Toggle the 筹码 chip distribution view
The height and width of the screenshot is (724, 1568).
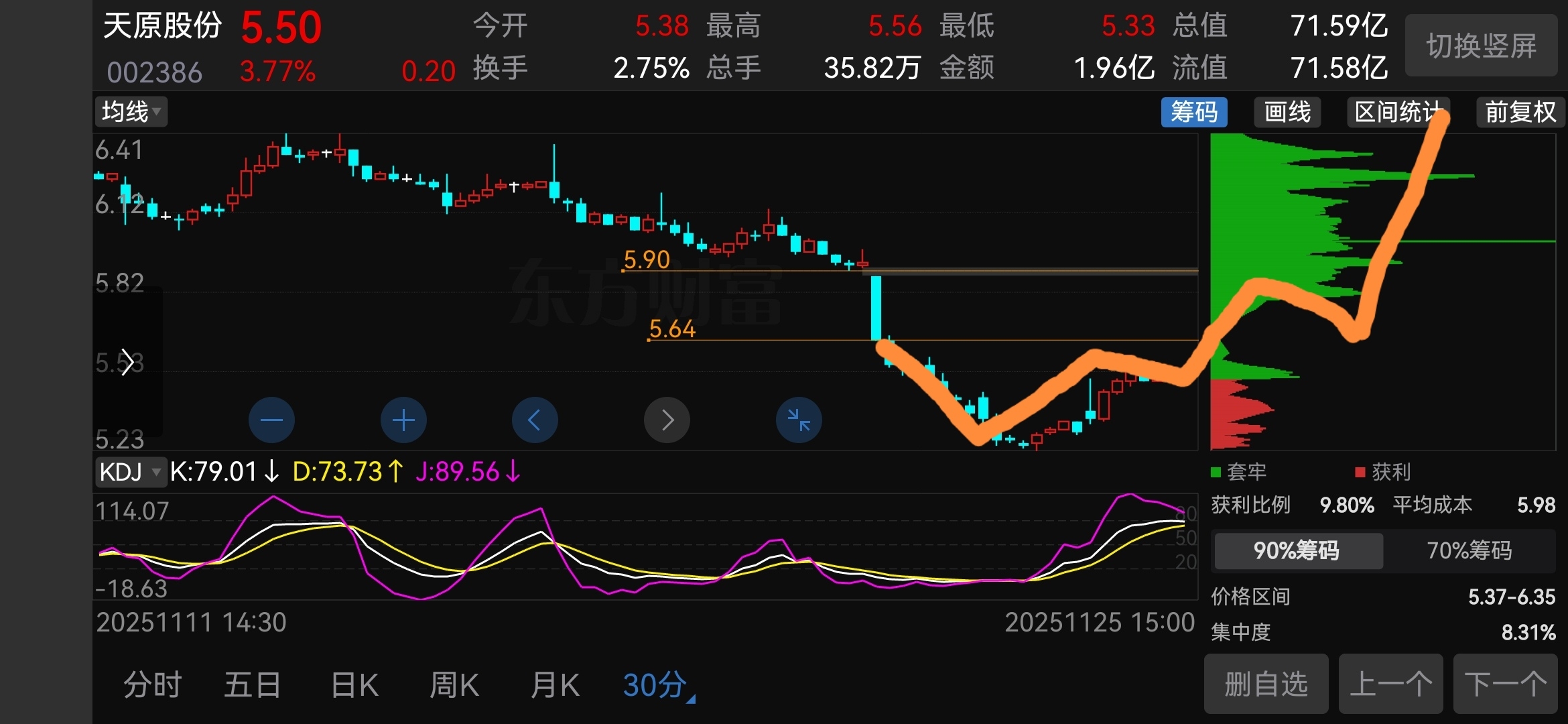1194,111
